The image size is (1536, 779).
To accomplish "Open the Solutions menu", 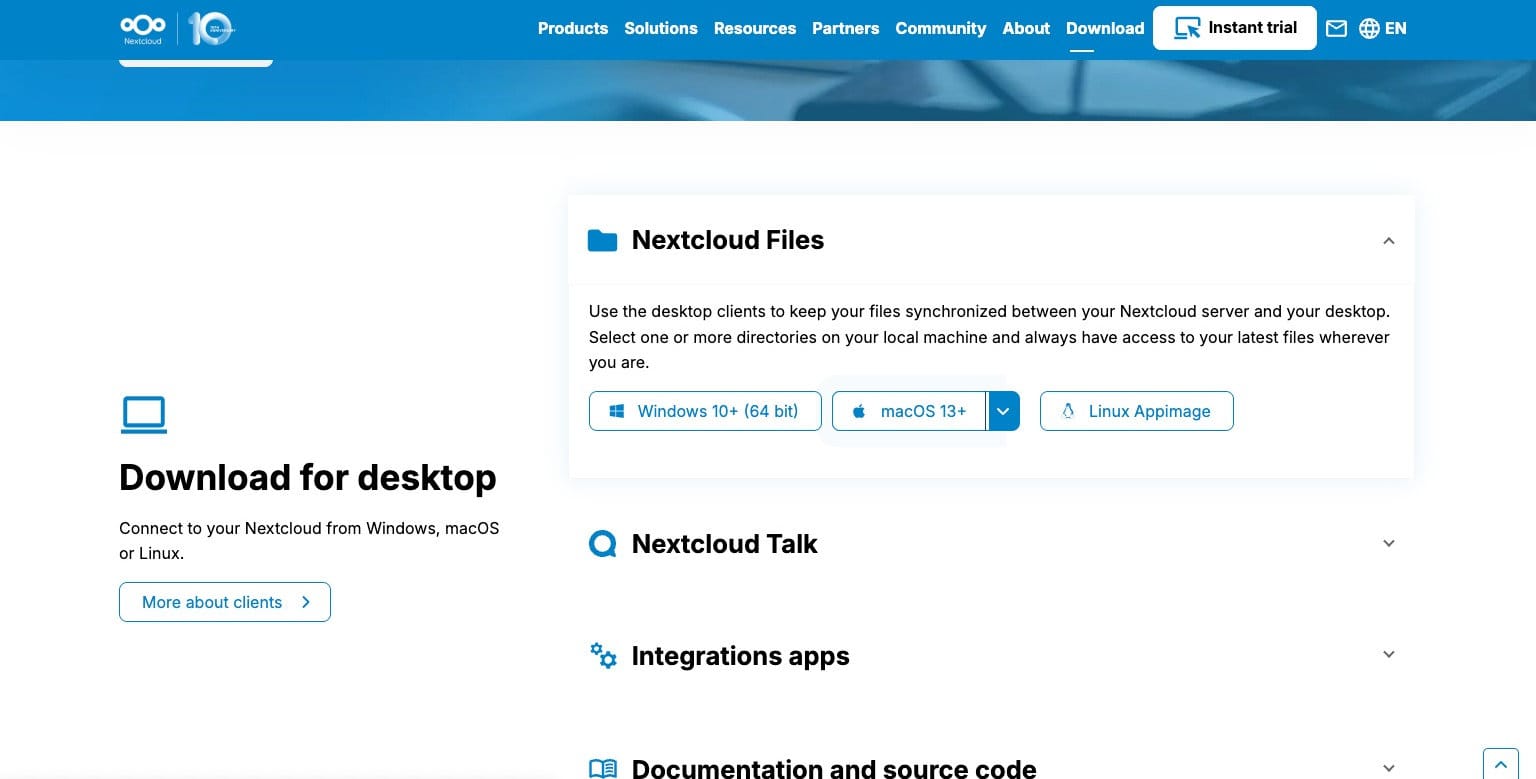I will pos(661,28).
